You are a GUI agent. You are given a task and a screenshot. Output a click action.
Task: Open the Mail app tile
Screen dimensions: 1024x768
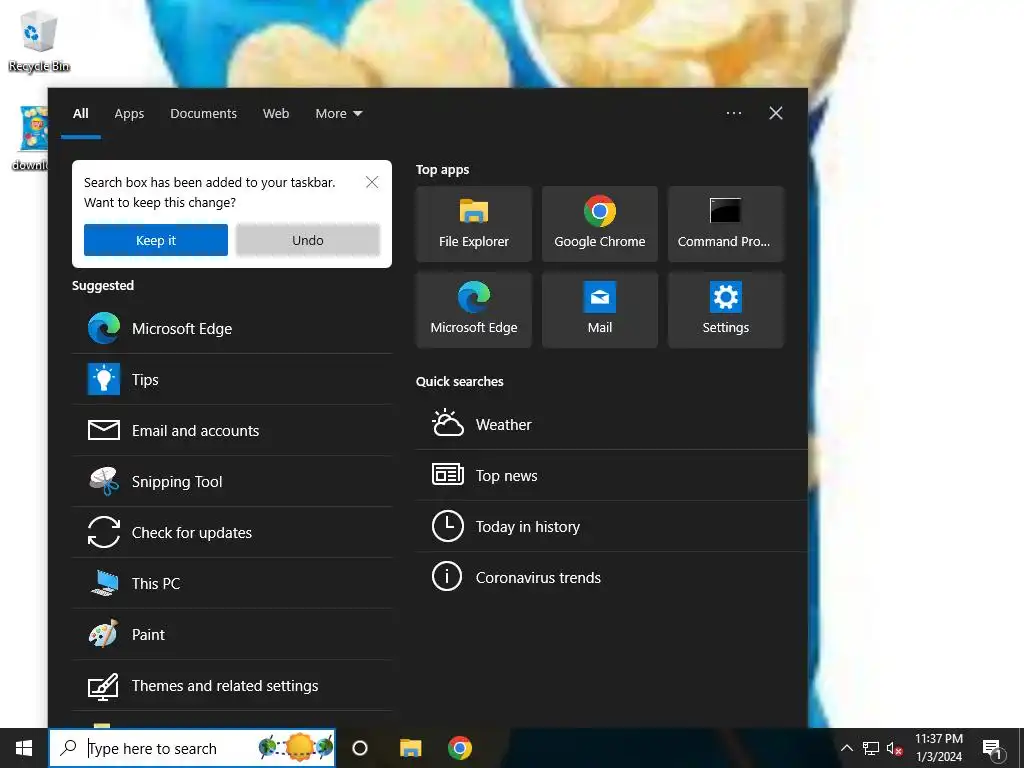pos(600,310)
